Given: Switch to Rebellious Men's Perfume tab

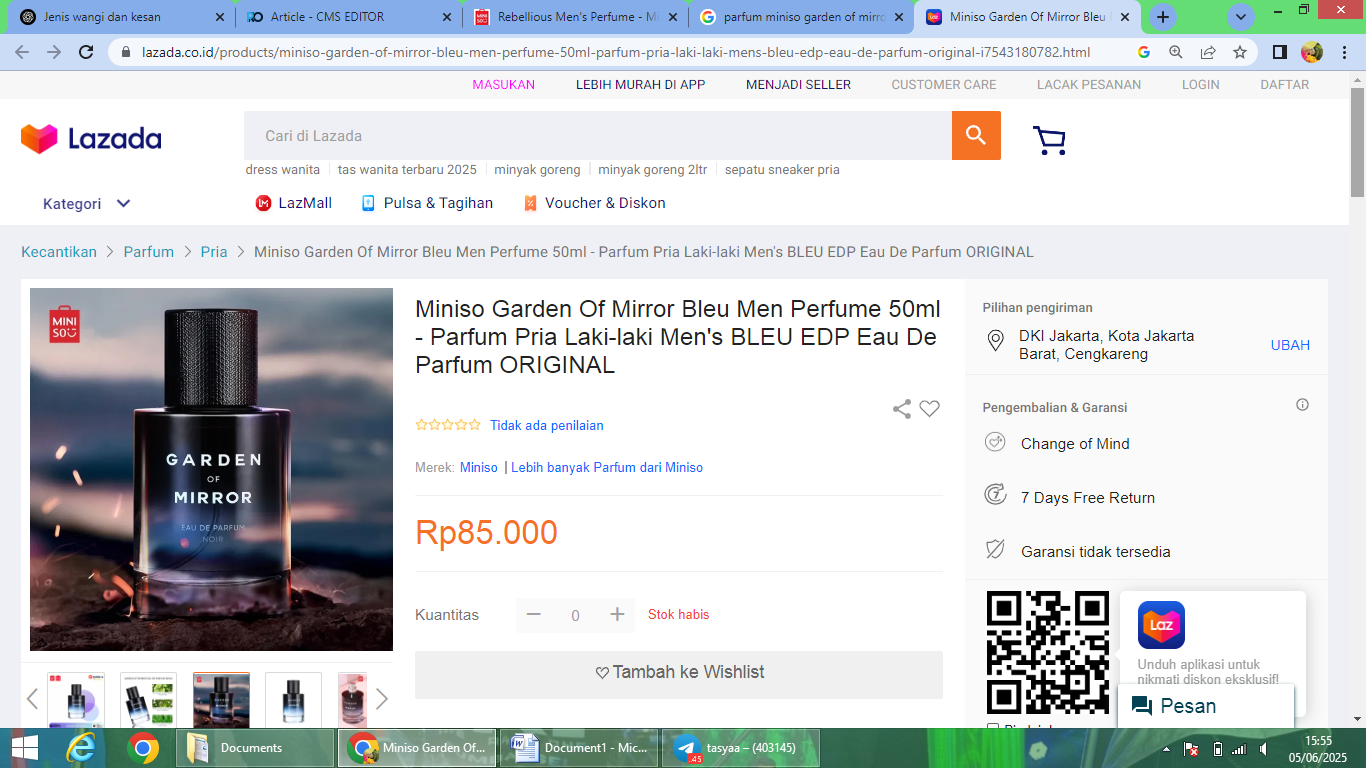Looking at the screenshot, I should [x=577, y=17].
